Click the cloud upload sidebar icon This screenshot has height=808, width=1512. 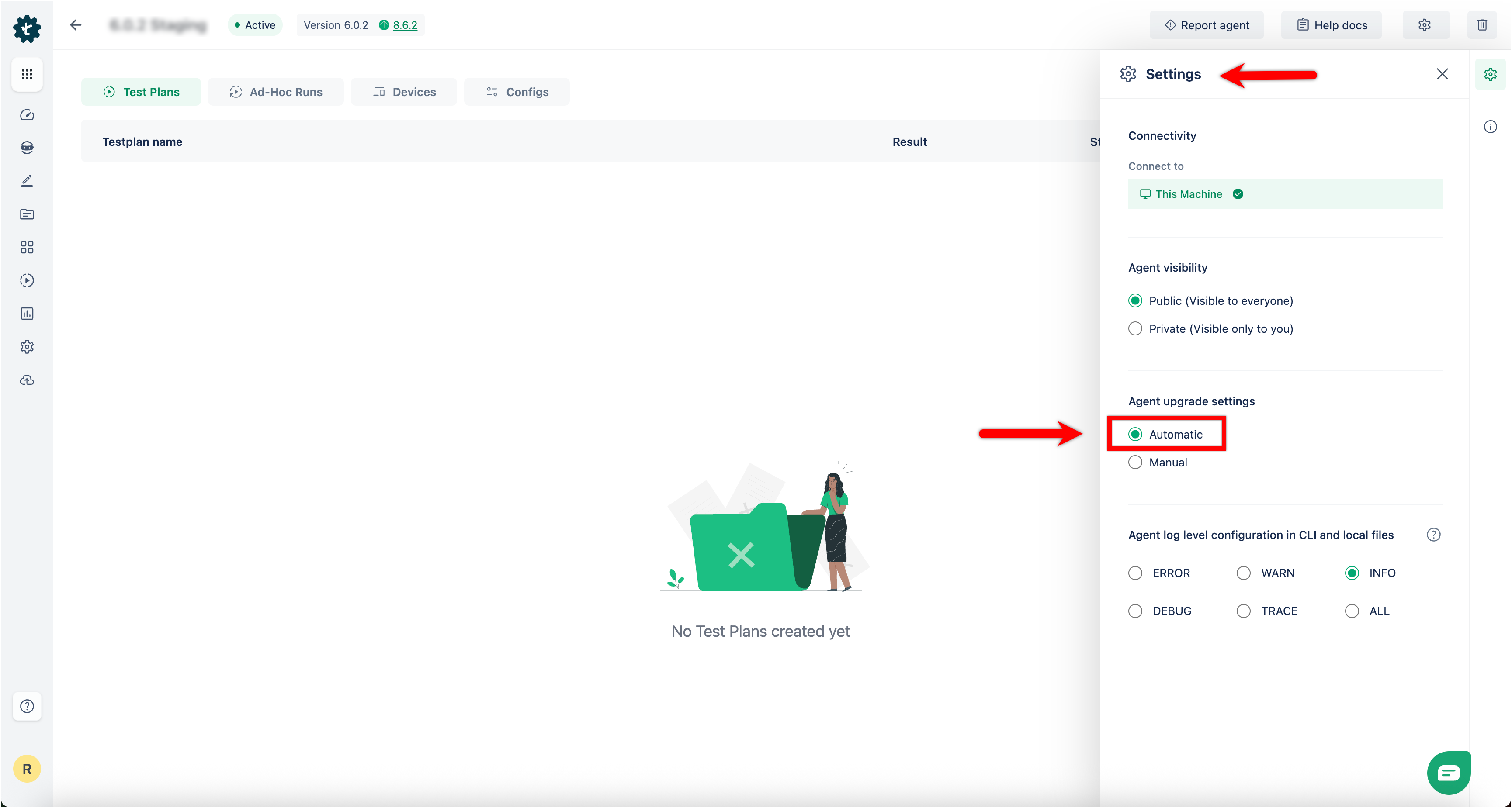(27, 380)
